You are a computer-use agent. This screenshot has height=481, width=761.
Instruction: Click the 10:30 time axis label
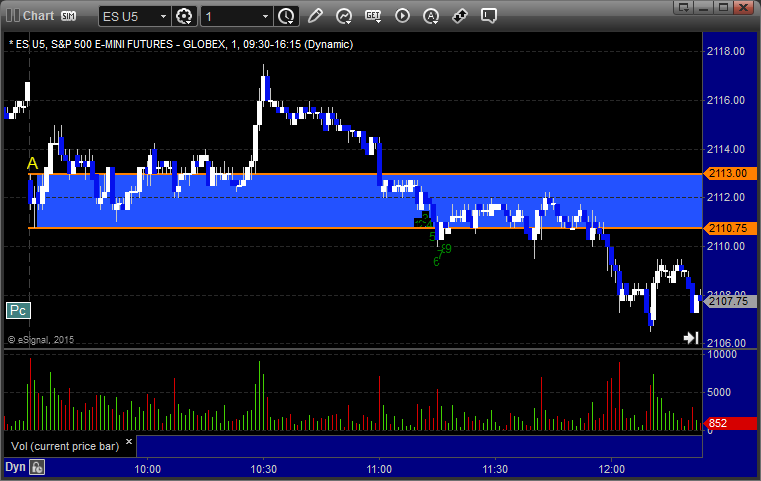coord(264,469)
